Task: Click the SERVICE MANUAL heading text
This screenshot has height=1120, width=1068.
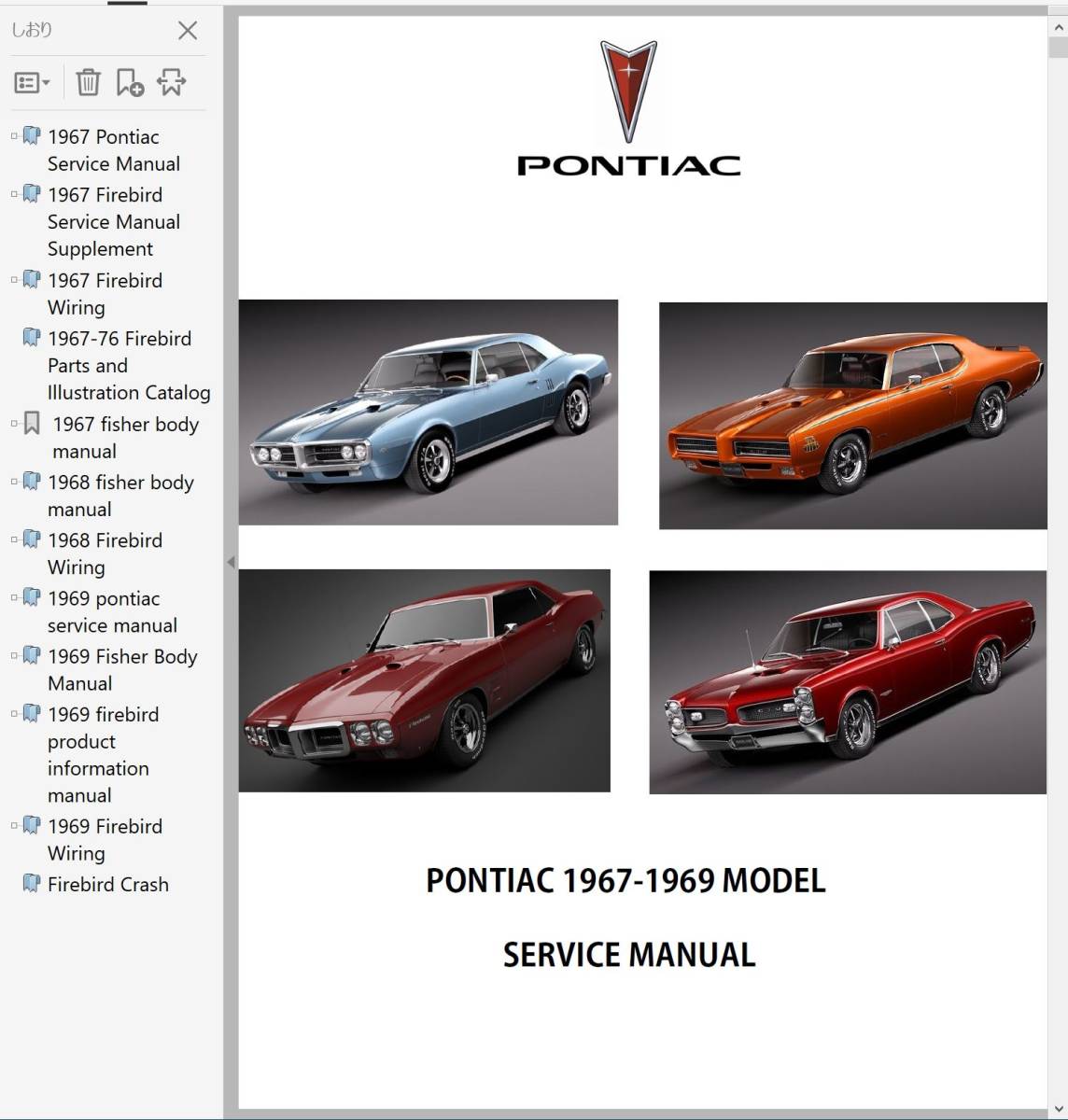Action: tap(629, 955)
